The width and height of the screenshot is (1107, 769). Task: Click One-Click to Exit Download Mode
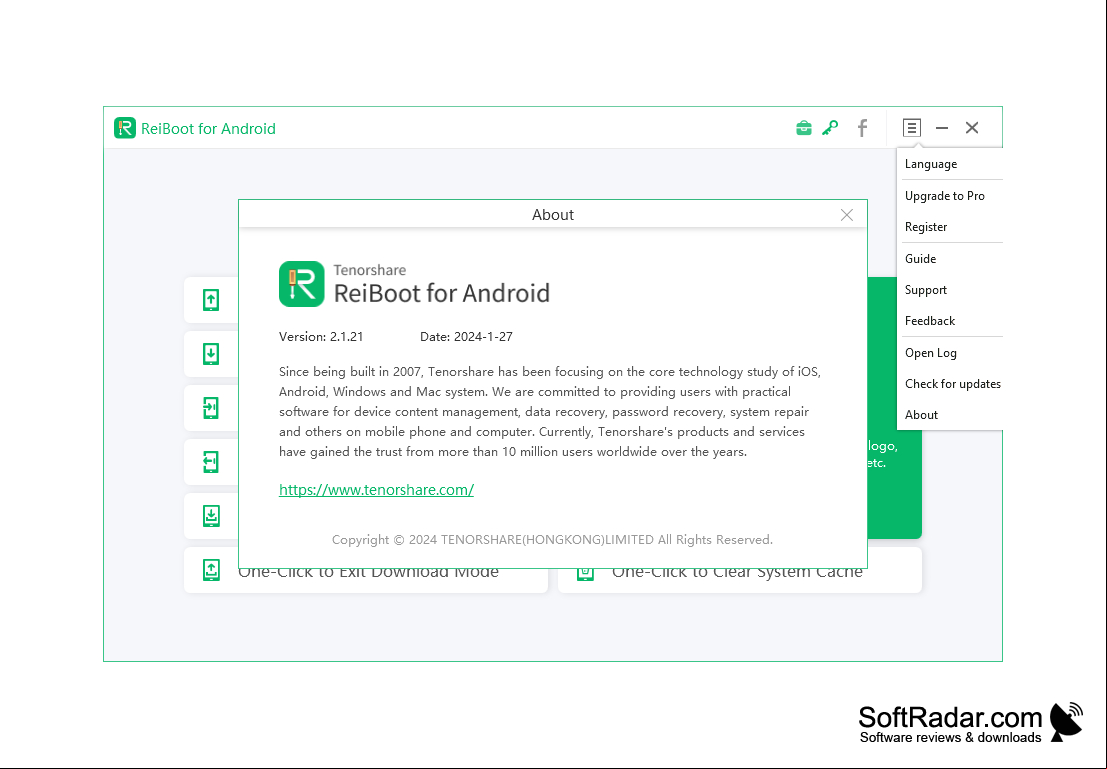click(368, 574)
